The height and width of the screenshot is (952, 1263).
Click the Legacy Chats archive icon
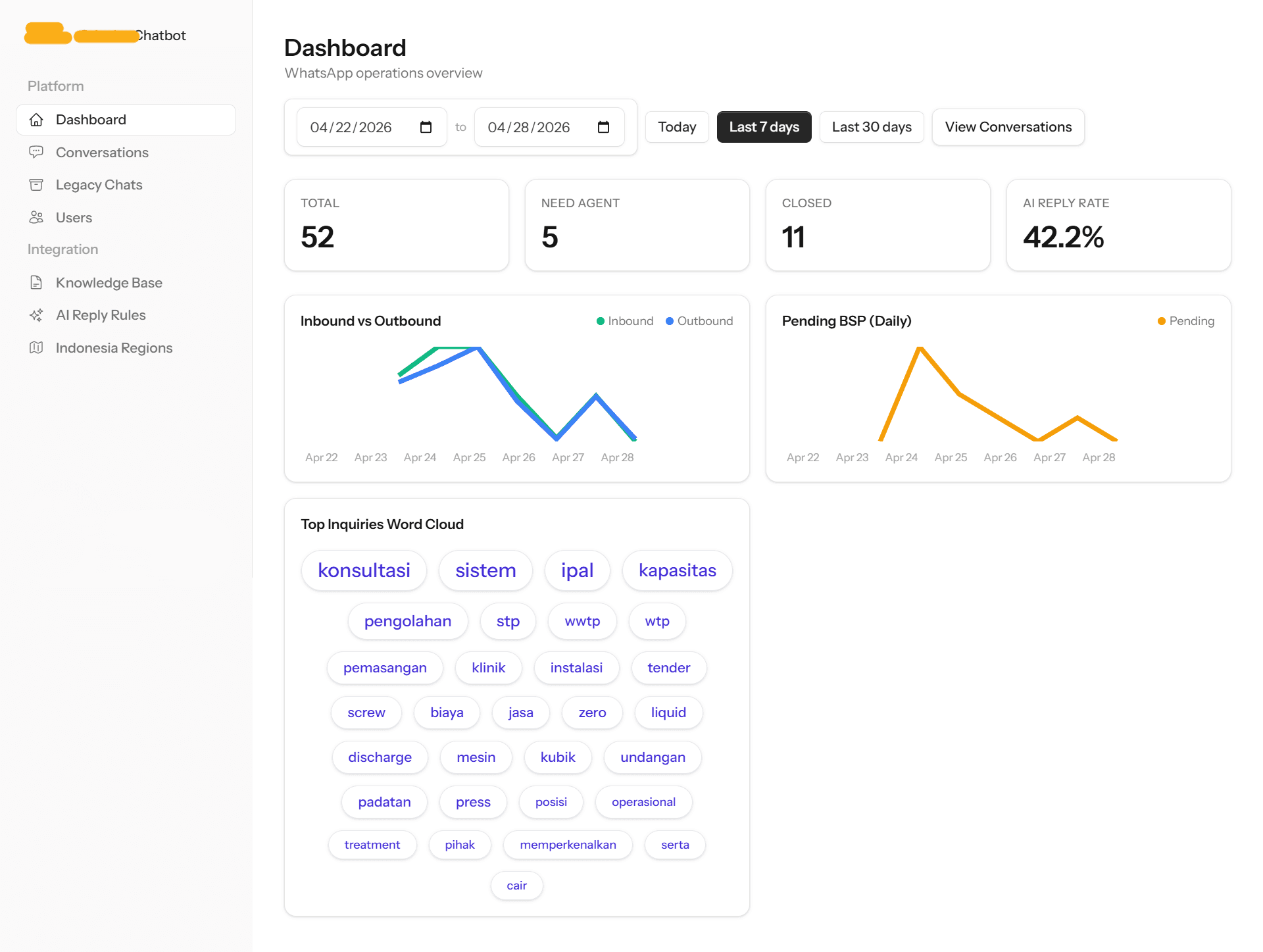coord(36,185)
